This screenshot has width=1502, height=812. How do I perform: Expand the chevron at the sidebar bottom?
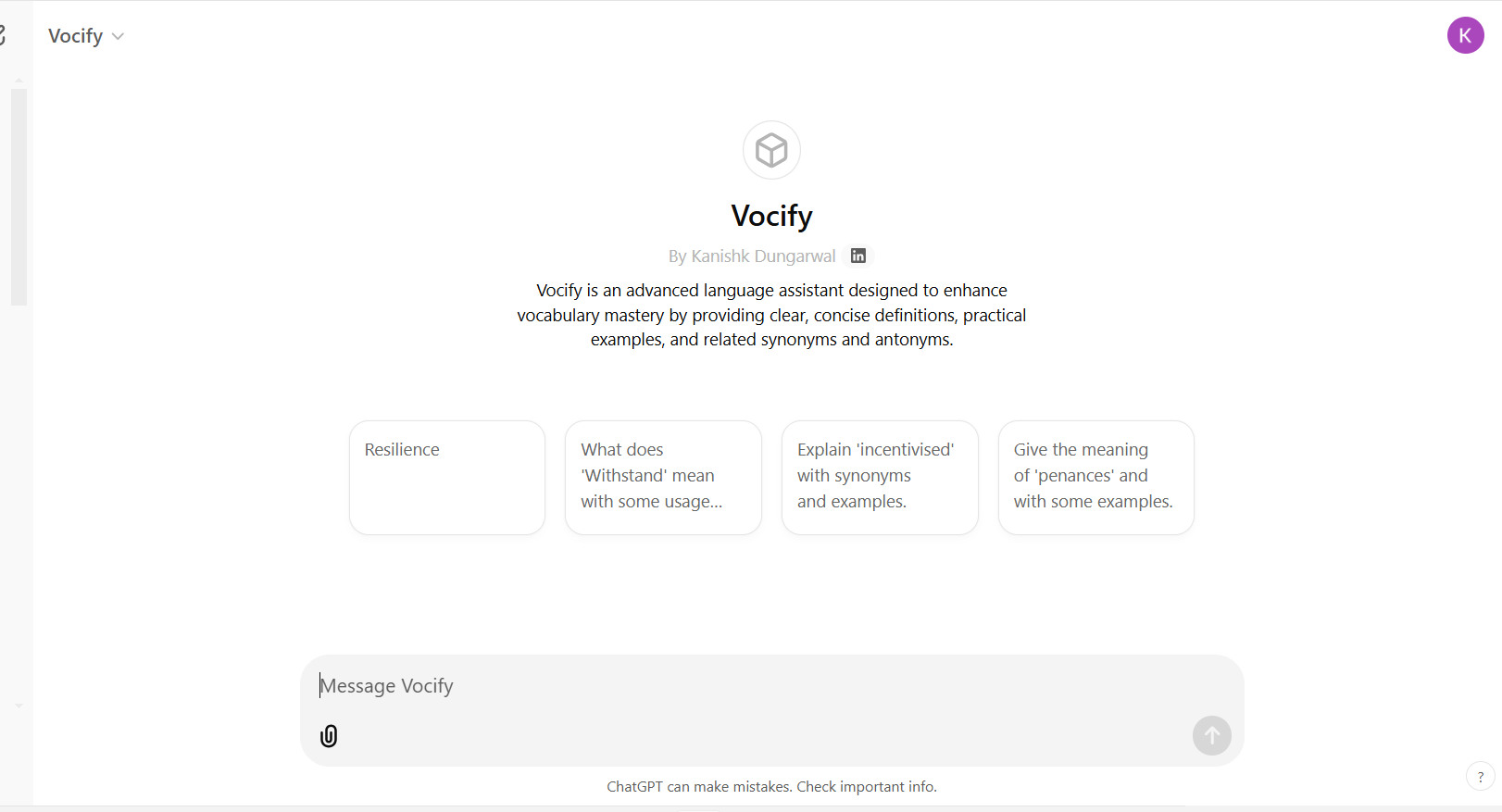[x=18, y=705]
